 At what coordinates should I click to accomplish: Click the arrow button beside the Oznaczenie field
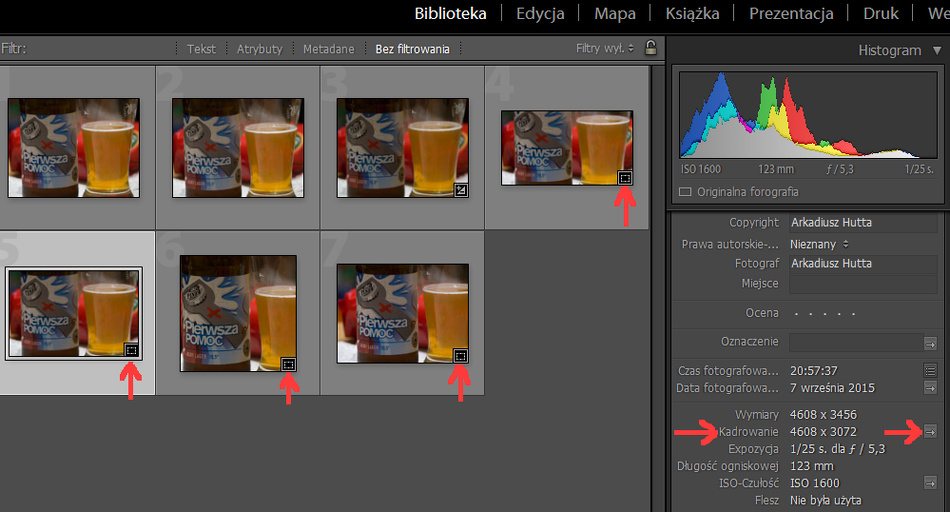point(930,342)
